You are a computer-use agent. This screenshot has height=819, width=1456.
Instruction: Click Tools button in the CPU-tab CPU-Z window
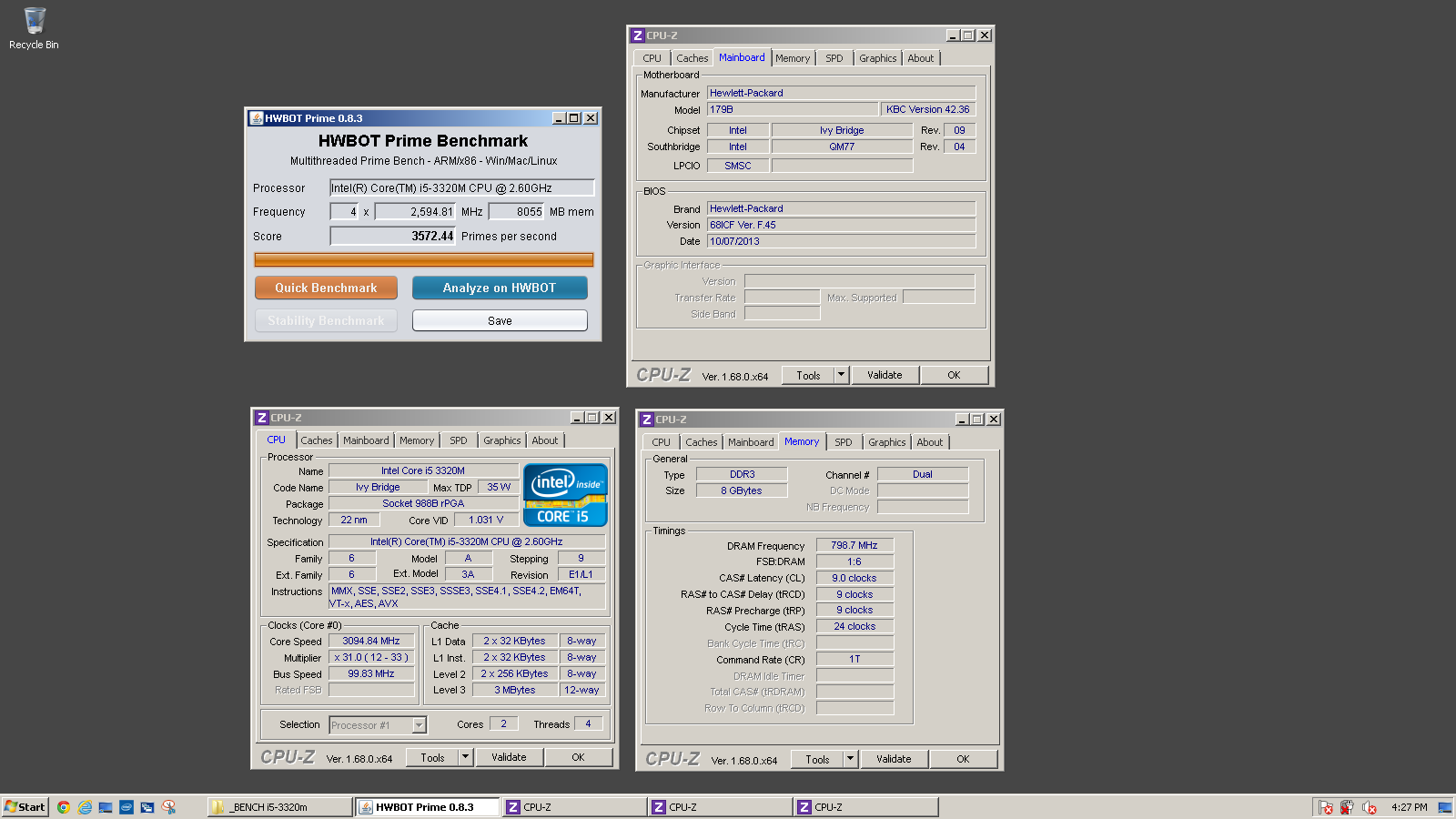[x=432, y=757]
